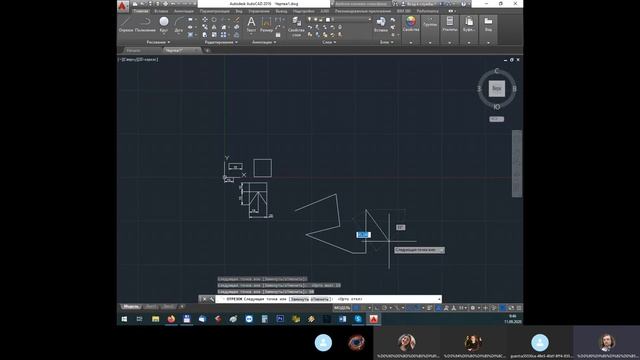Click the workspace switching gear icon
This screenshot has width=640, height=360.
pos(473,308)
